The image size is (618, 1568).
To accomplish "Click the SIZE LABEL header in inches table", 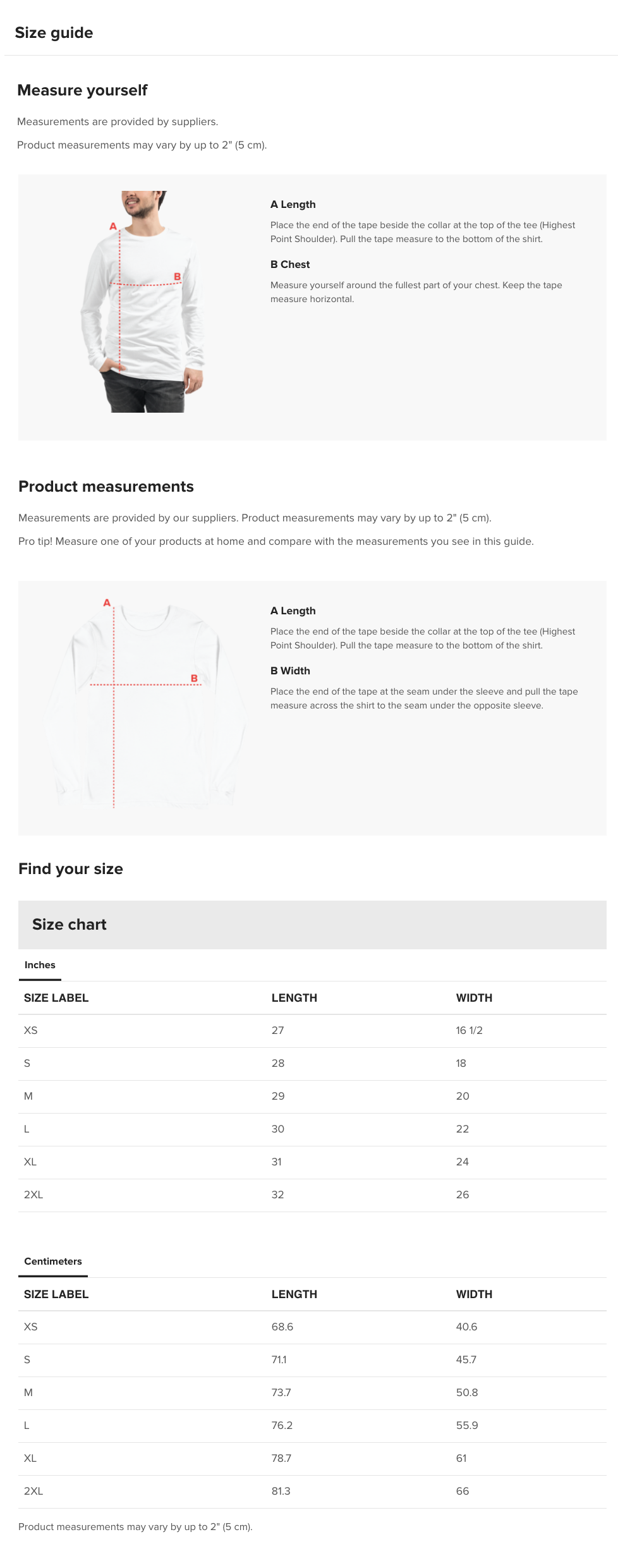I will (x=56, y=998).
